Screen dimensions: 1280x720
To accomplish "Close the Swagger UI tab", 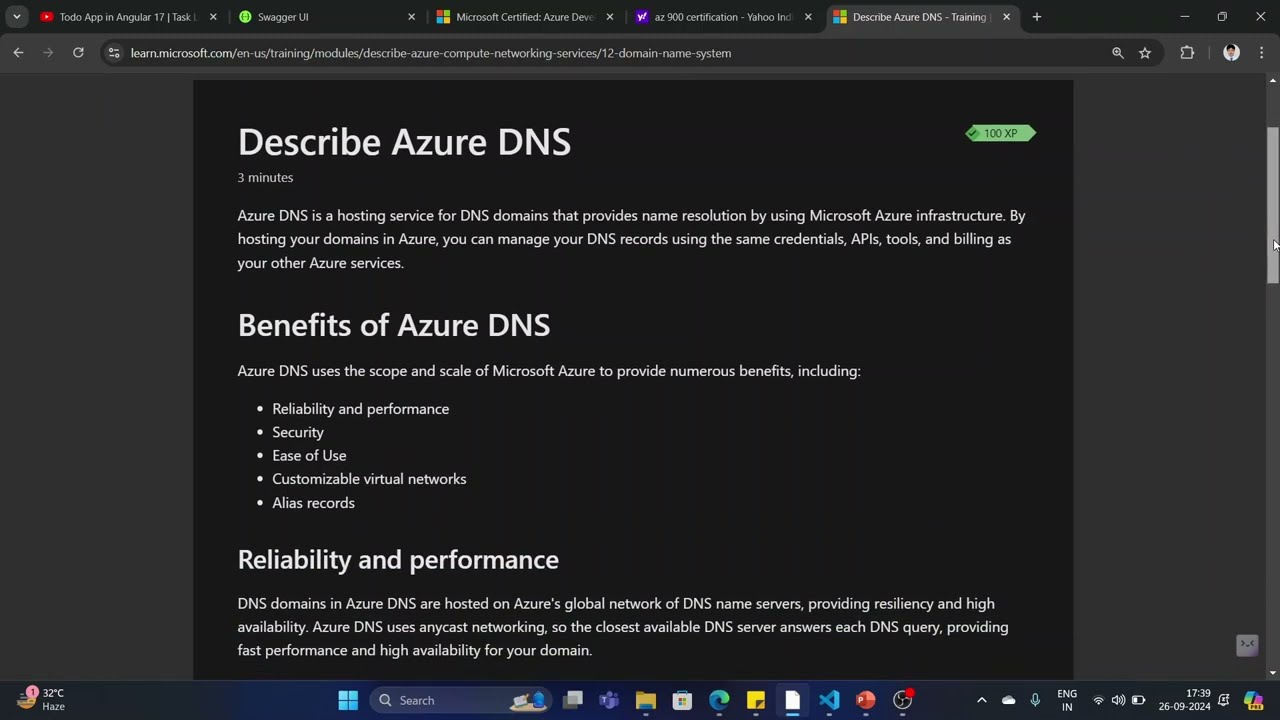I will [x=411, y=17].
